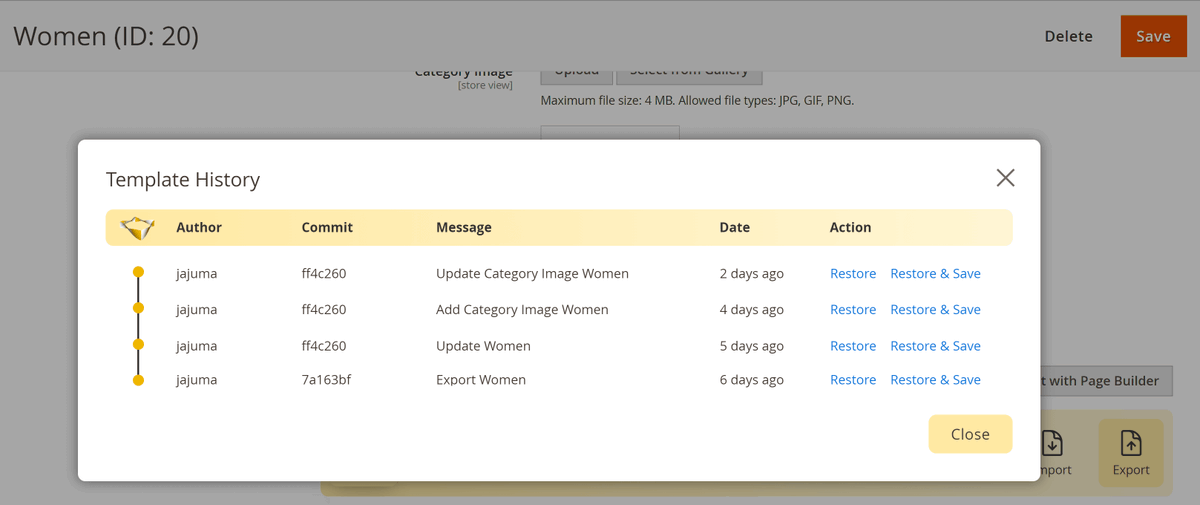The height and width of the screenshot is (505, 1200).
Task: Click the template logo icon in table header
Action: click(x=138, y=228)
